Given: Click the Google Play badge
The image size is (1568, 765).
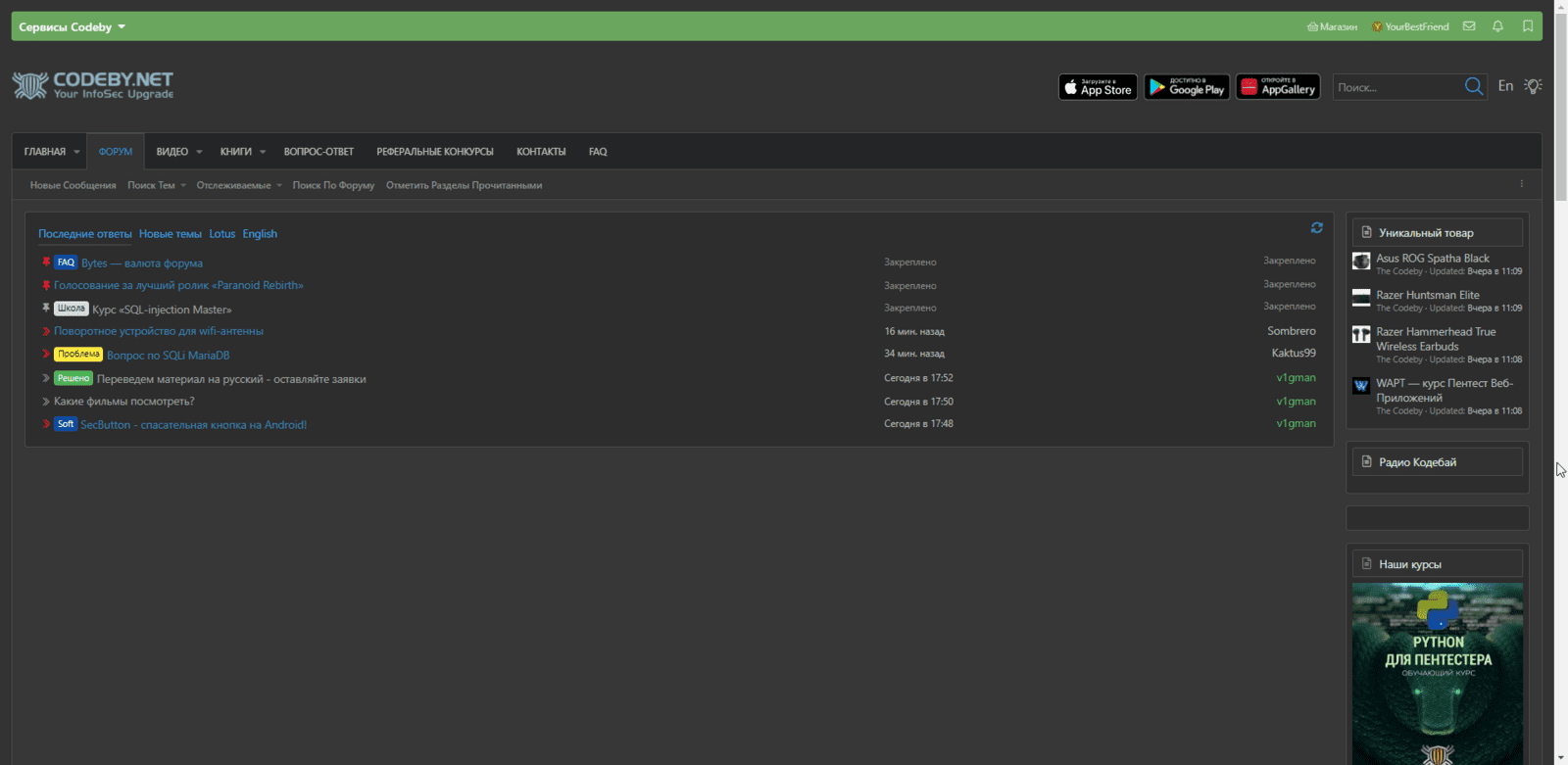Looking at the screenshot, I should coord(1186,87).
